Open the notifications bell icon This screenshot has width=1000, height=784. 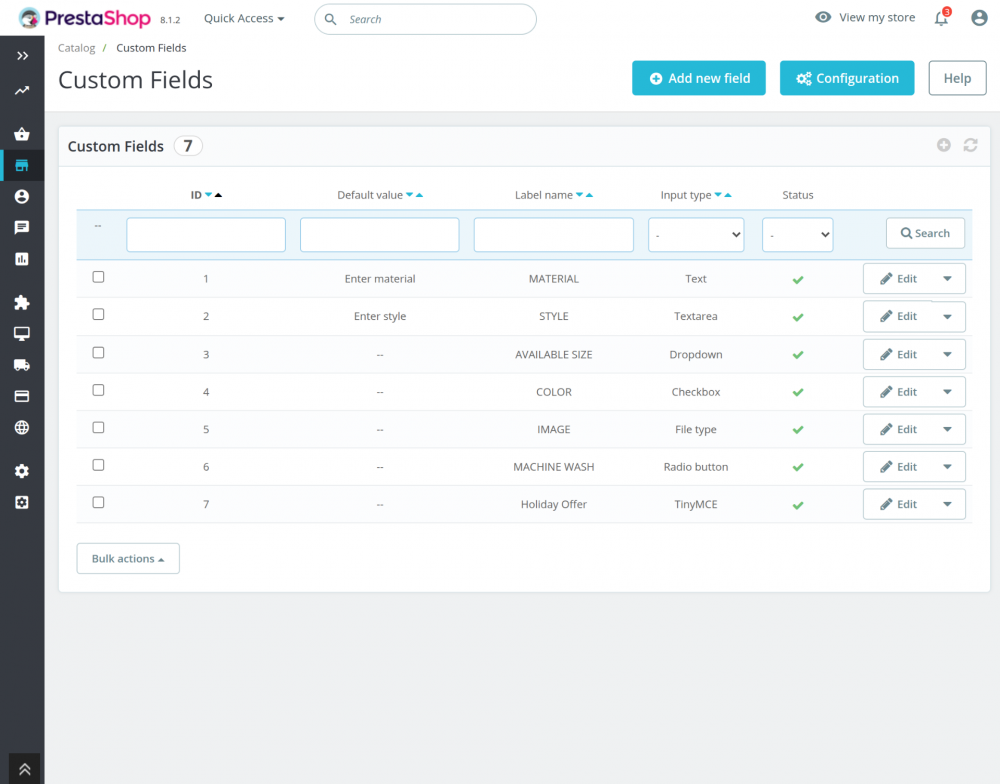(x=942, y=18)
